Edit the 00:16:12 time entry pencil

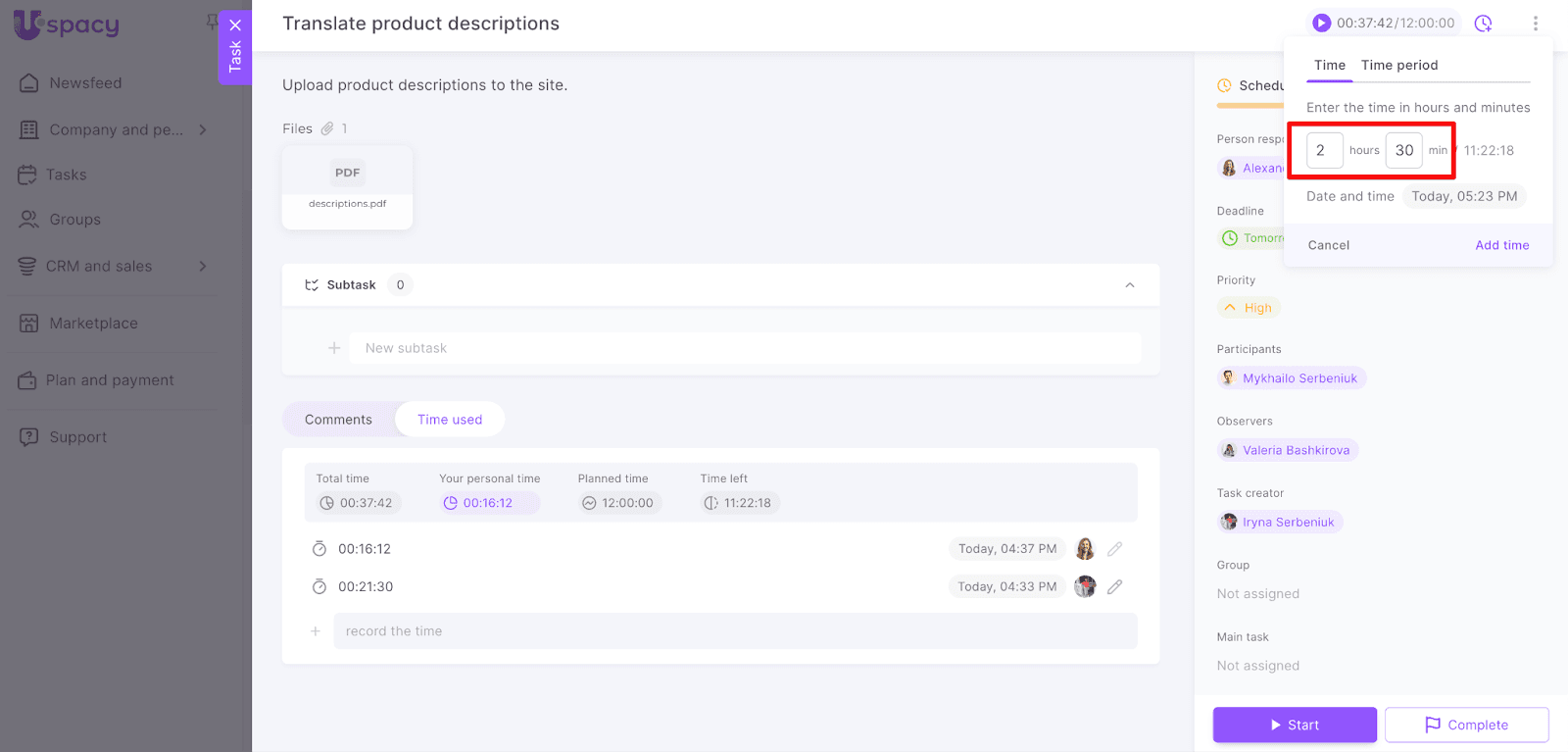click(1114, 549)
